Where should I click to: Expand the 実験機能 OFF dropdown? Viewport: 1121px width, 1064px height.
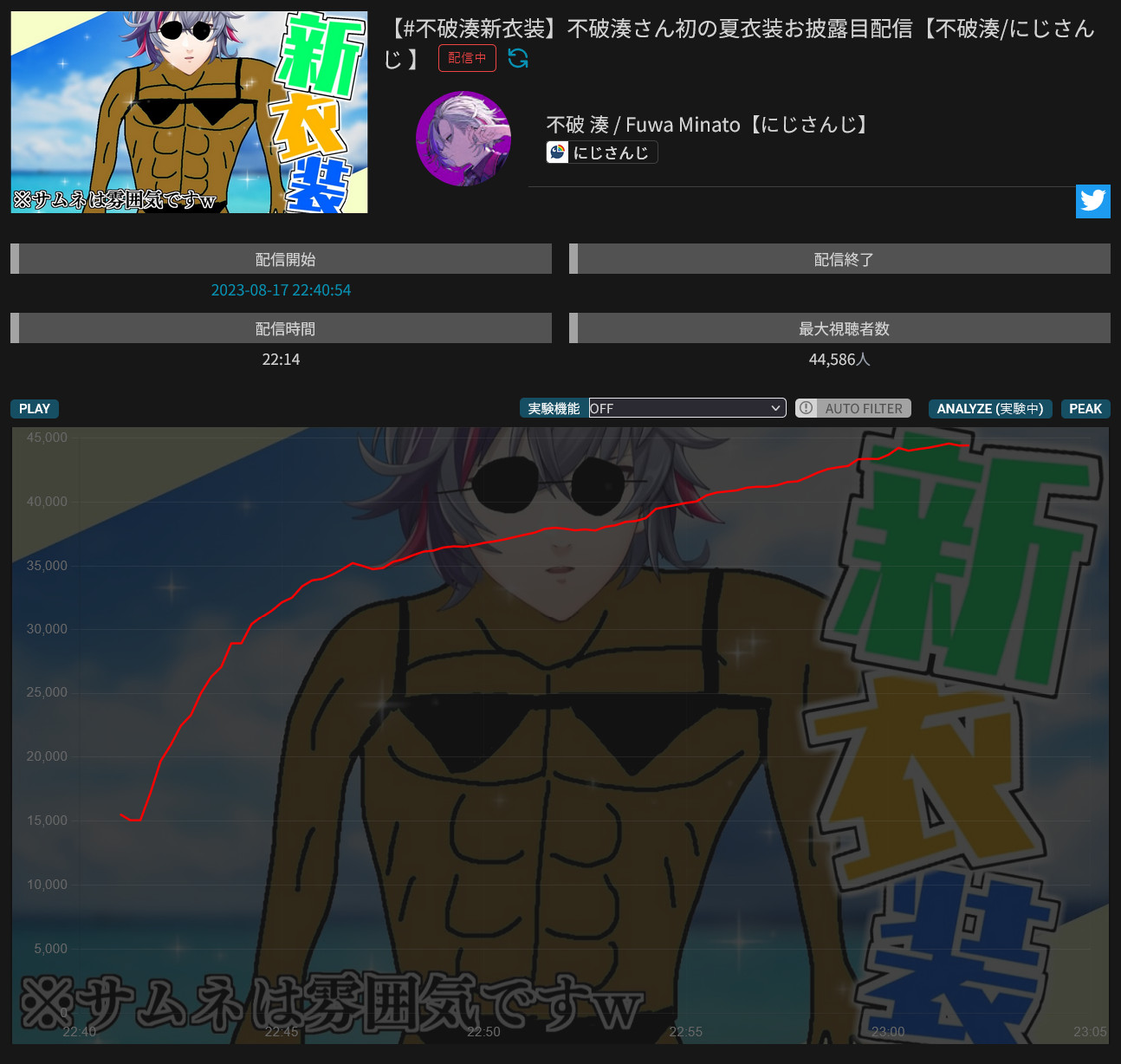pos(687,408)
